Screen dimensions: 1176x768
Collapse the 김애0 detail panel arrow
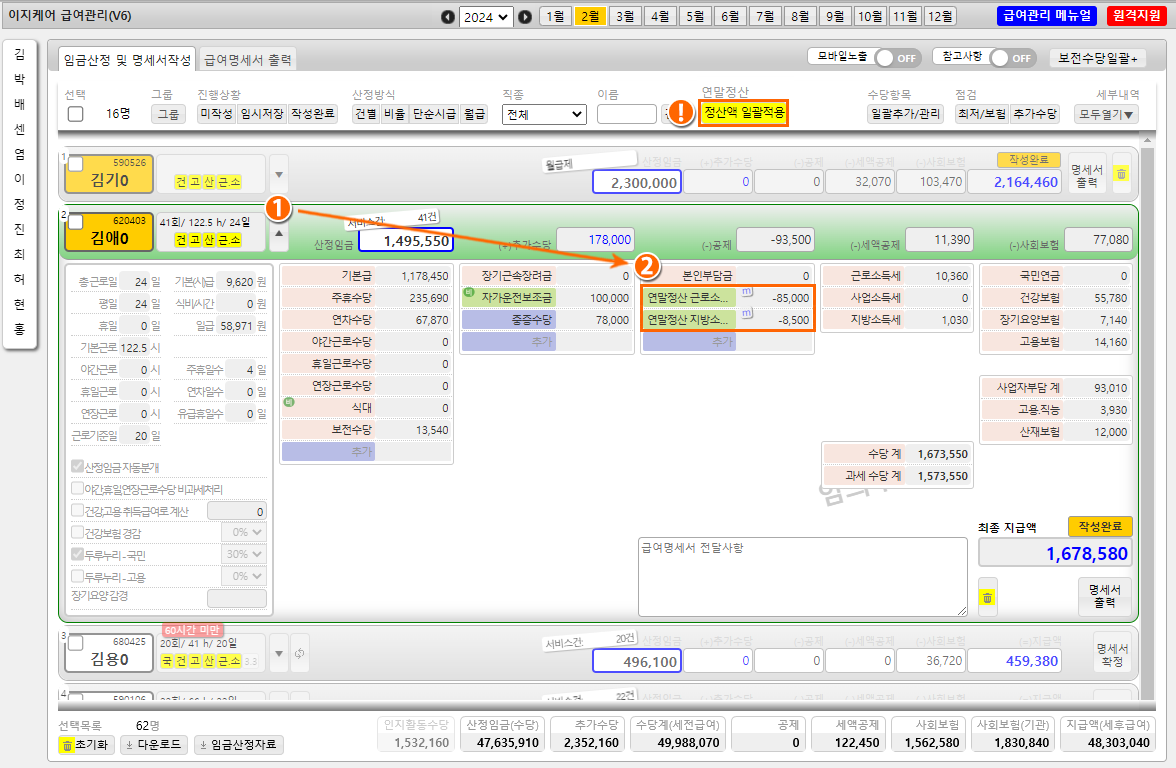pos(279,236)
